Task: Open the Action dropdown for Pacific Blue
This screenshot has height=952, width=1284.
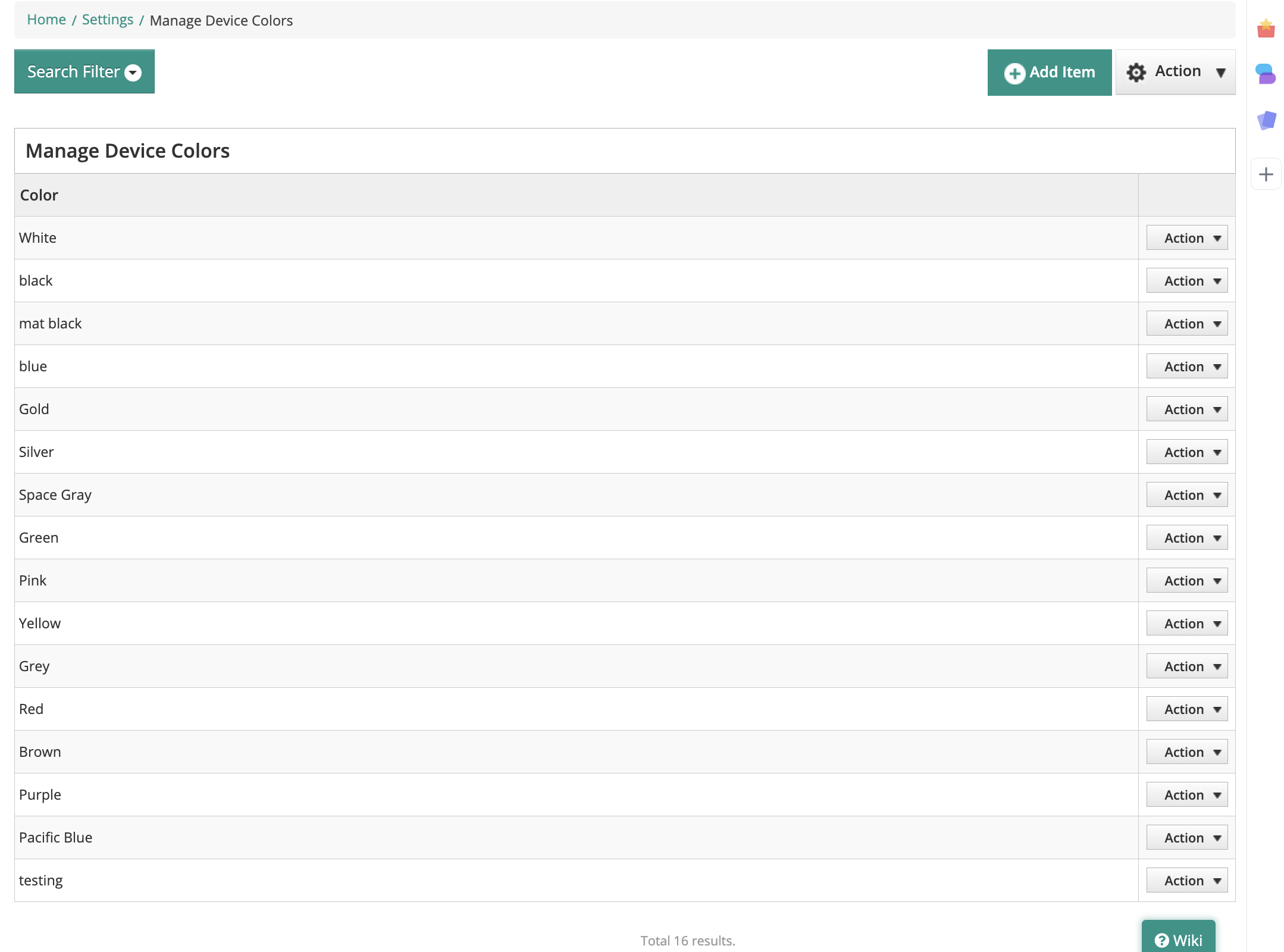Action: [x=1186, y=838]
